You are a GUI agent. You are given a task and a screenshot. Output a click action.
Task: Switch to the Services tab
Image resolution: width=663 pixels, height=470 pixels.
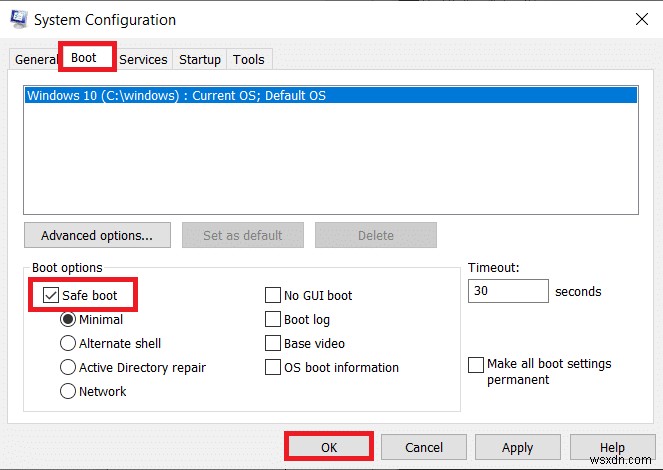click(143, 59)
